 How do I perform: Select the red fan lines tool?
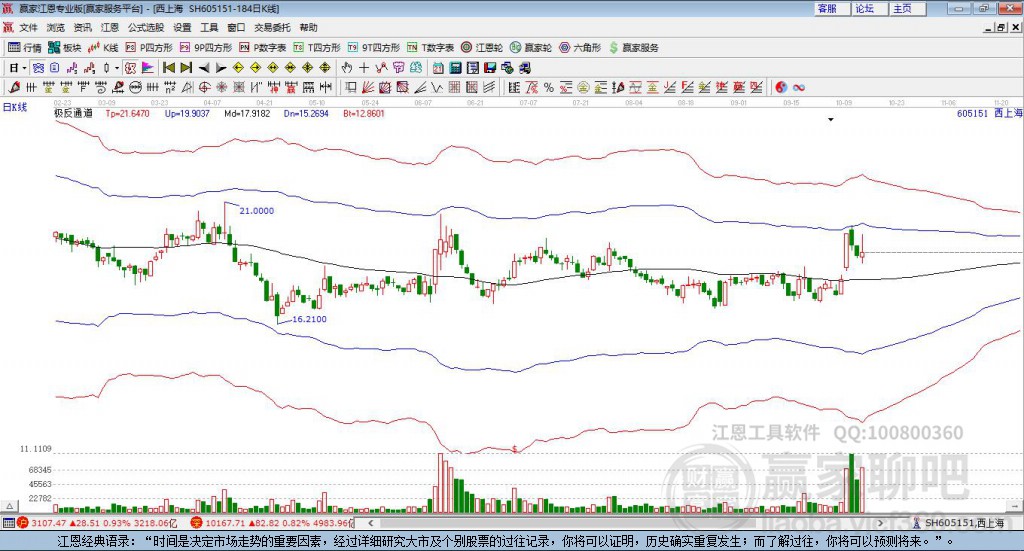pos(368,87)
